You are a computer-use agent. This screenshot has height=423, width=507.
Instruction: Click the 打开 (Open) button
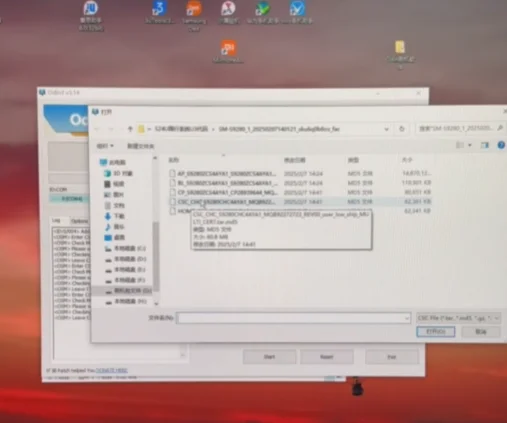click(x=436, y=331)
